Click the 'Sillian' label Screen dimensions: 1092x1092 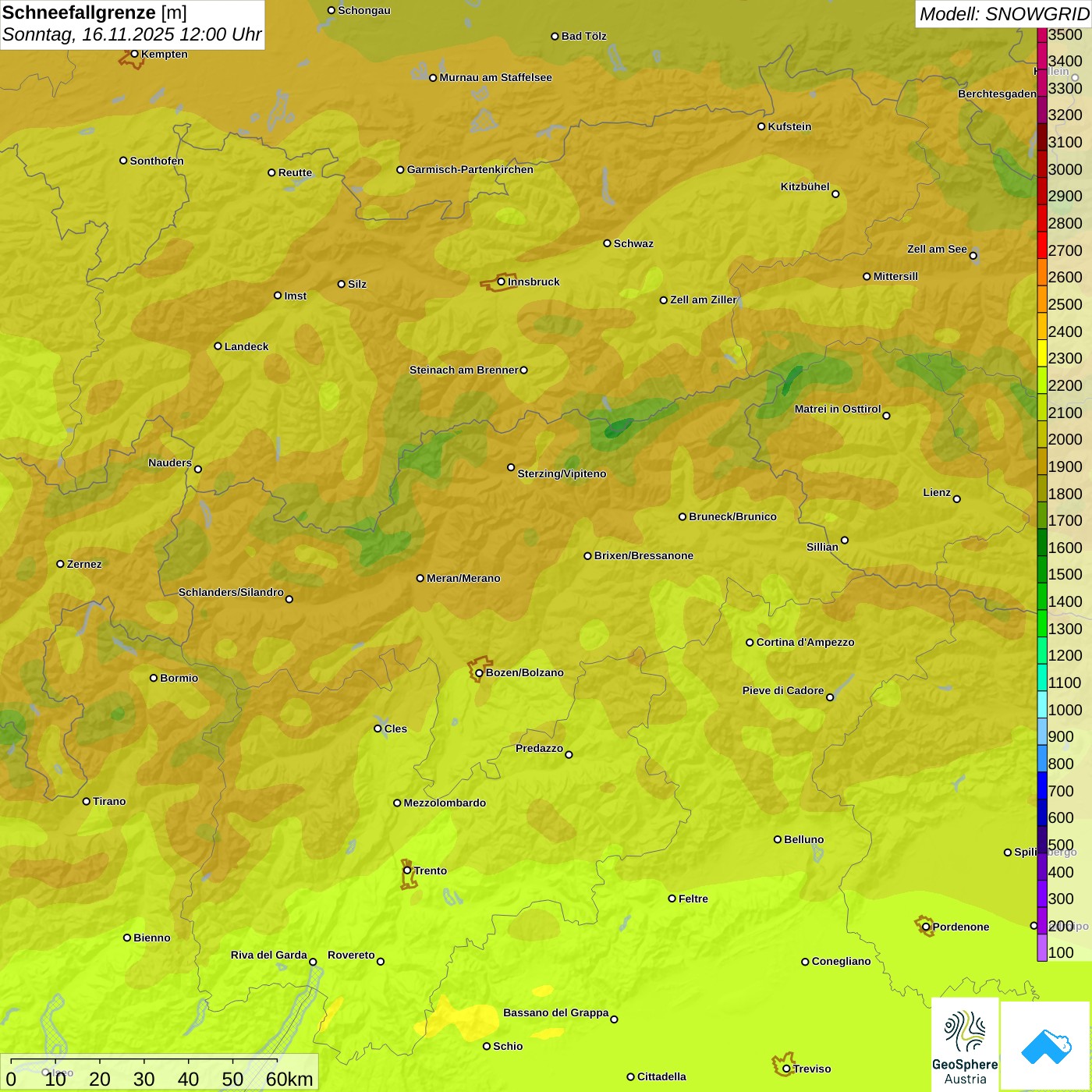(822, 547)
